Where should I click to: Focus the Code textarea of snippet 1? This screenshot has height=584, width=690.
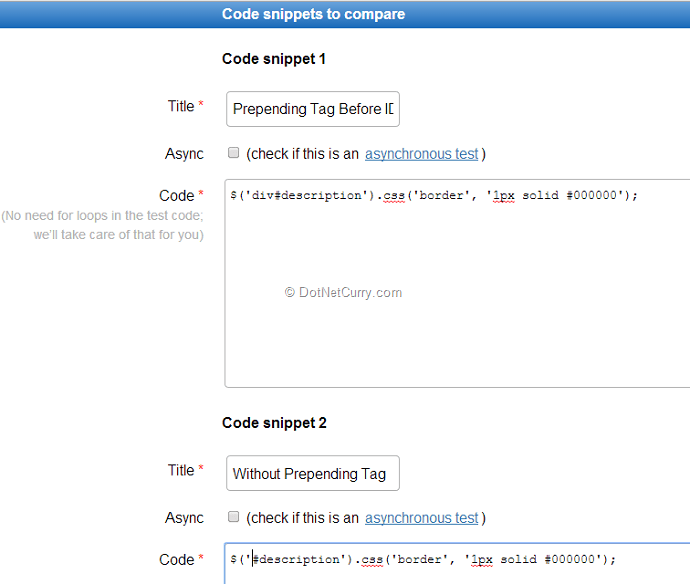457,290
